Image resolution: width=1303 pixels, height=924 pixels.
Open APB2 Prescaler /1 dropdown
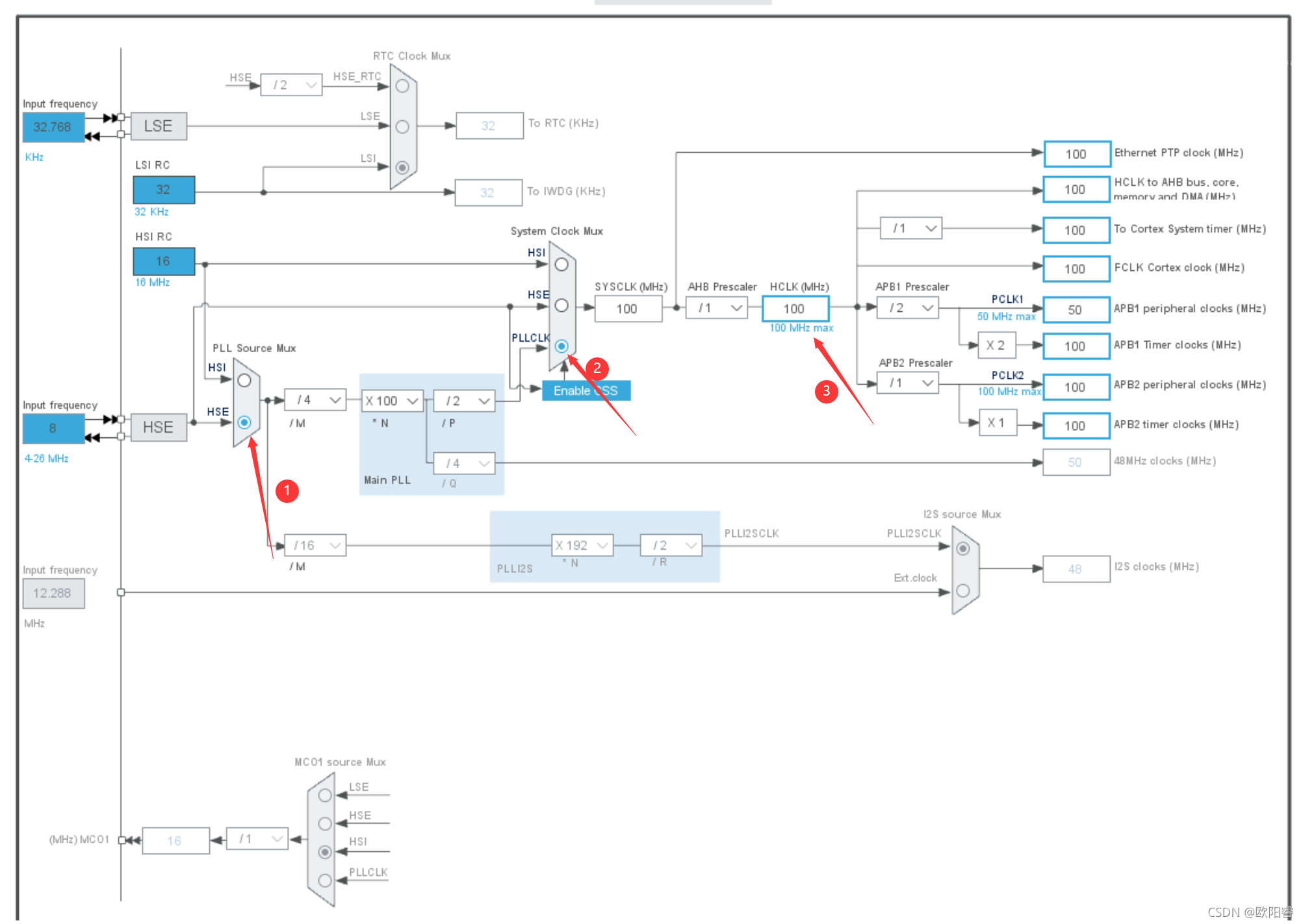tap(908, 383)
